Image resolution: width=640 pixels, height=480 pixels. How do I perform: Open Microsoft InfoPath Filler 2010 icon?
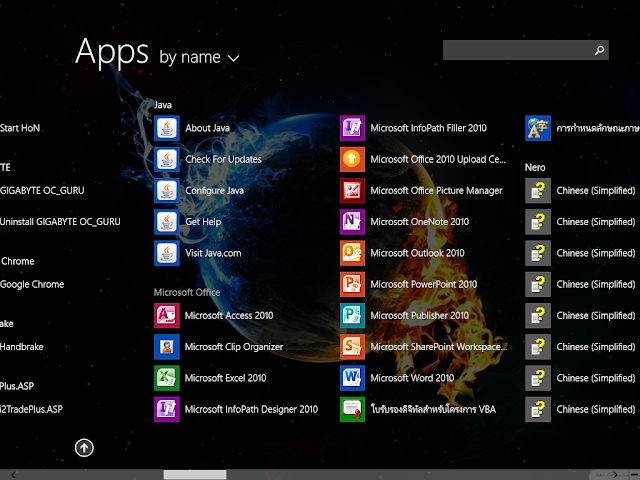pos(352,128)
